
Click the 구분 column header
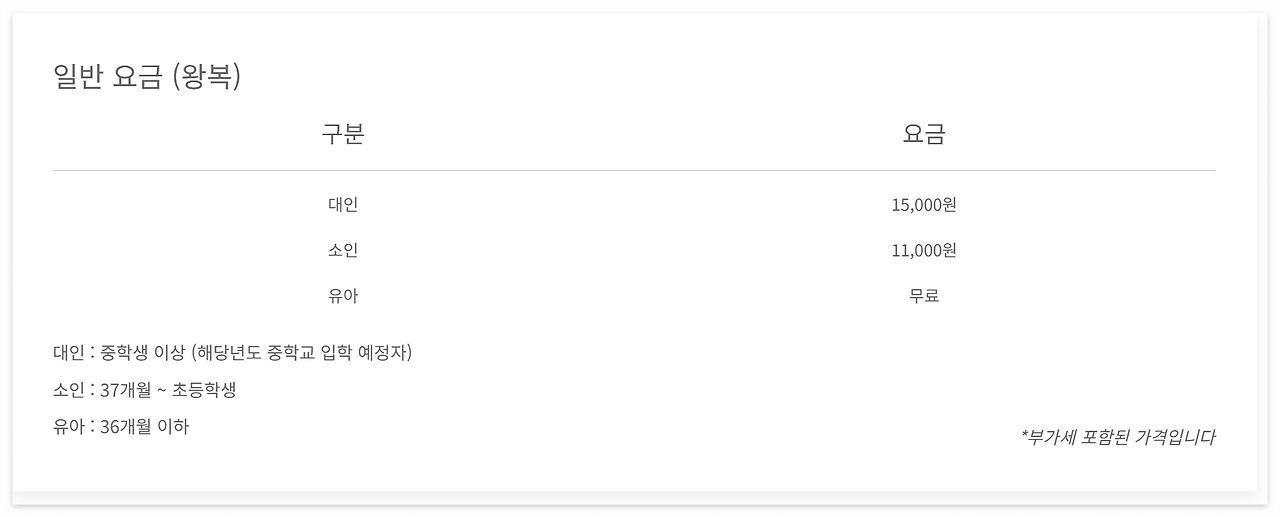coord(343,134)
